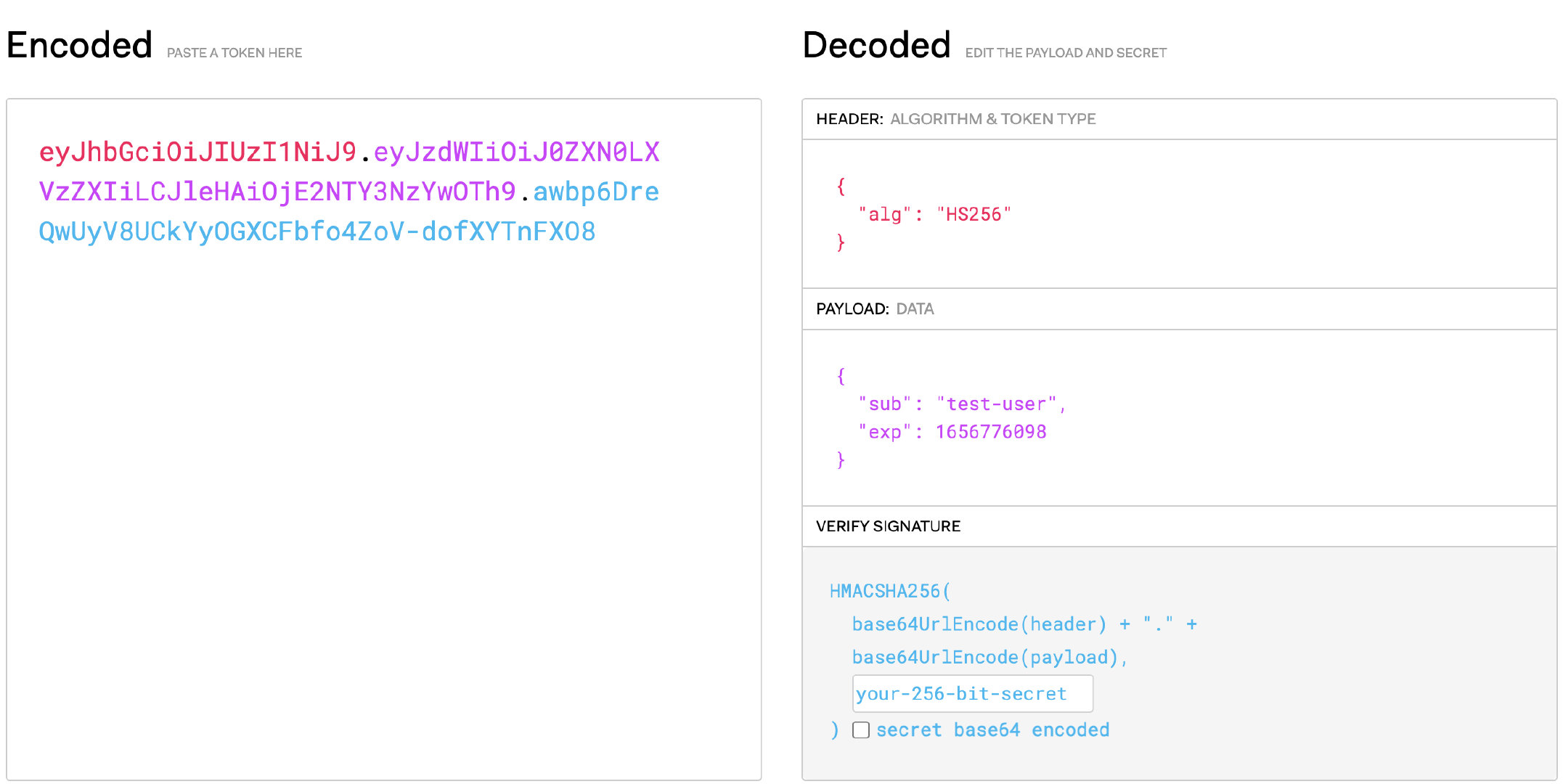Click the blue signature segment of token
Screen dimensions: 1563x784
click(x=317, y=232)
